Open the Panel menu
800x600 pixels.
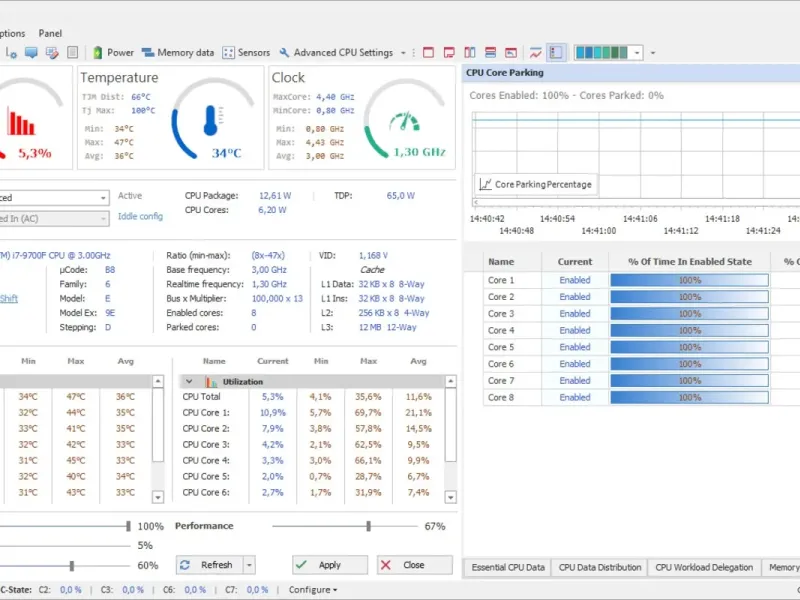pyautogui.click(x=50, y=33)
